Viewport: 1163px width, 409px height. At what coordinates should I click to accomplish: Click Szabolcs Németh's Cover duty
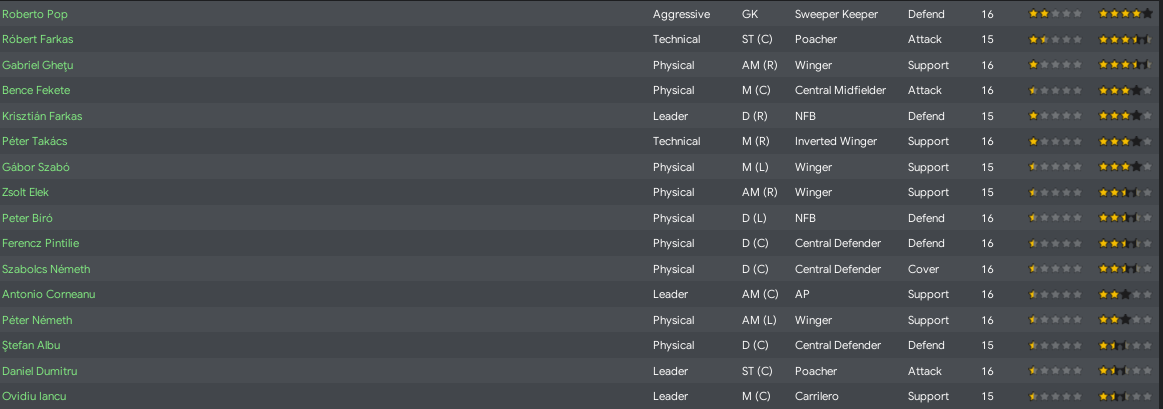pos(923,269)
